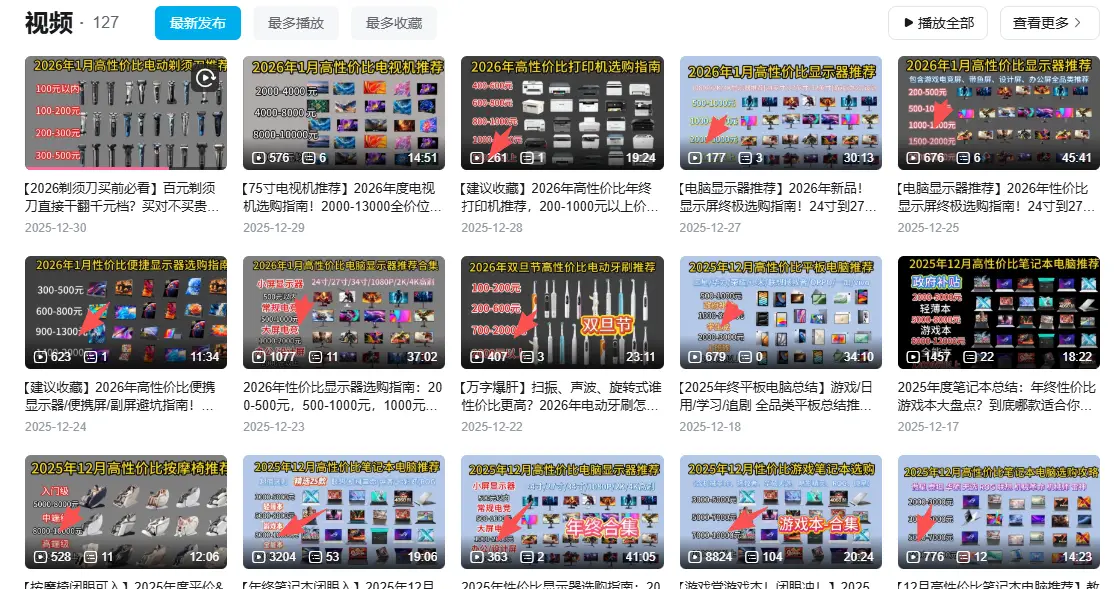Click the upload date 2025-12-22
Viewport: 1114px width, 589px height.
(x=492, y=426)
